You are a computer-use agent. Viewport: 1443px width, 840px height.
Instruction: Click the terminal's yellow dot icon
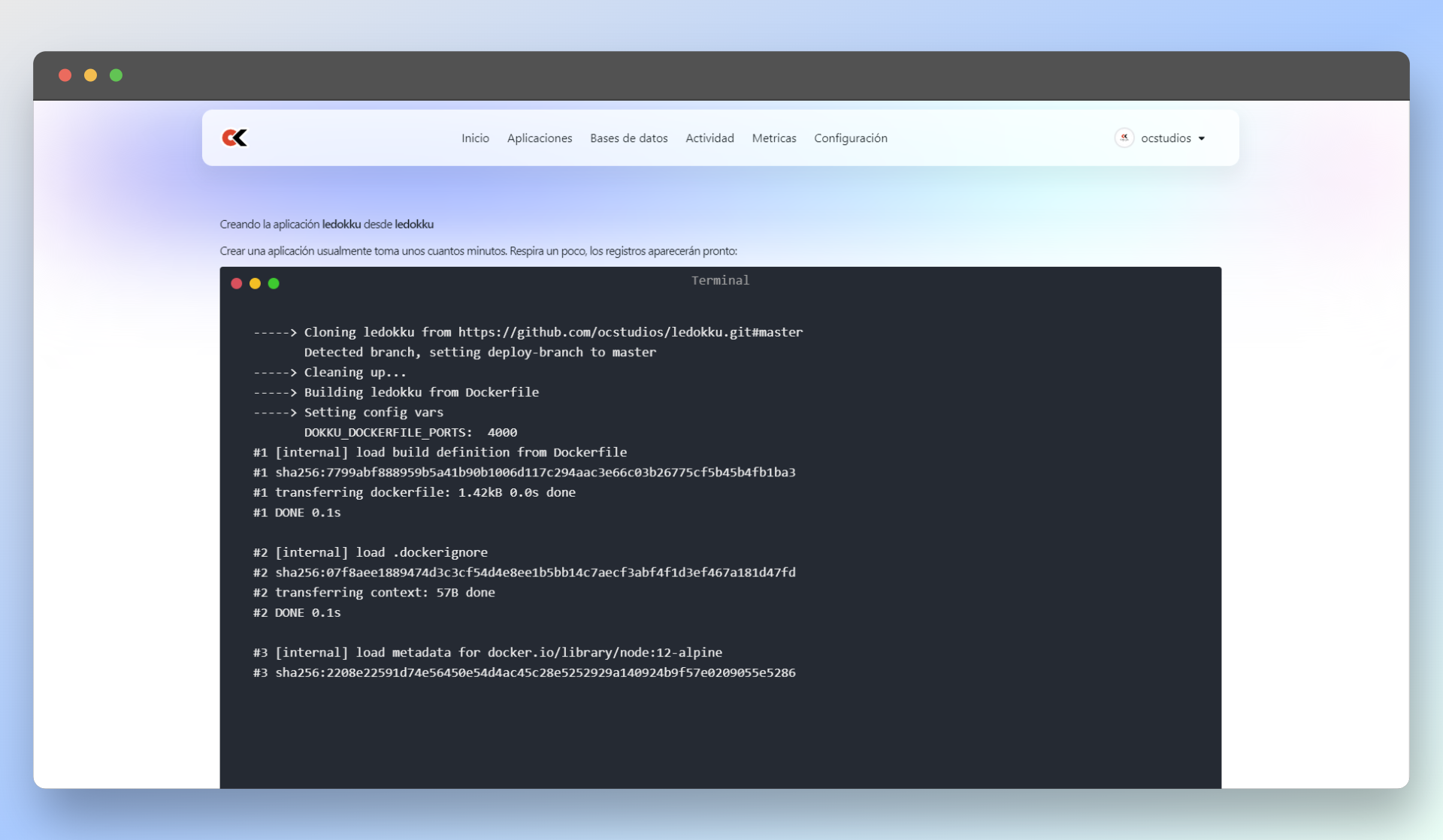pyautogui.click(x=255, y=283)
